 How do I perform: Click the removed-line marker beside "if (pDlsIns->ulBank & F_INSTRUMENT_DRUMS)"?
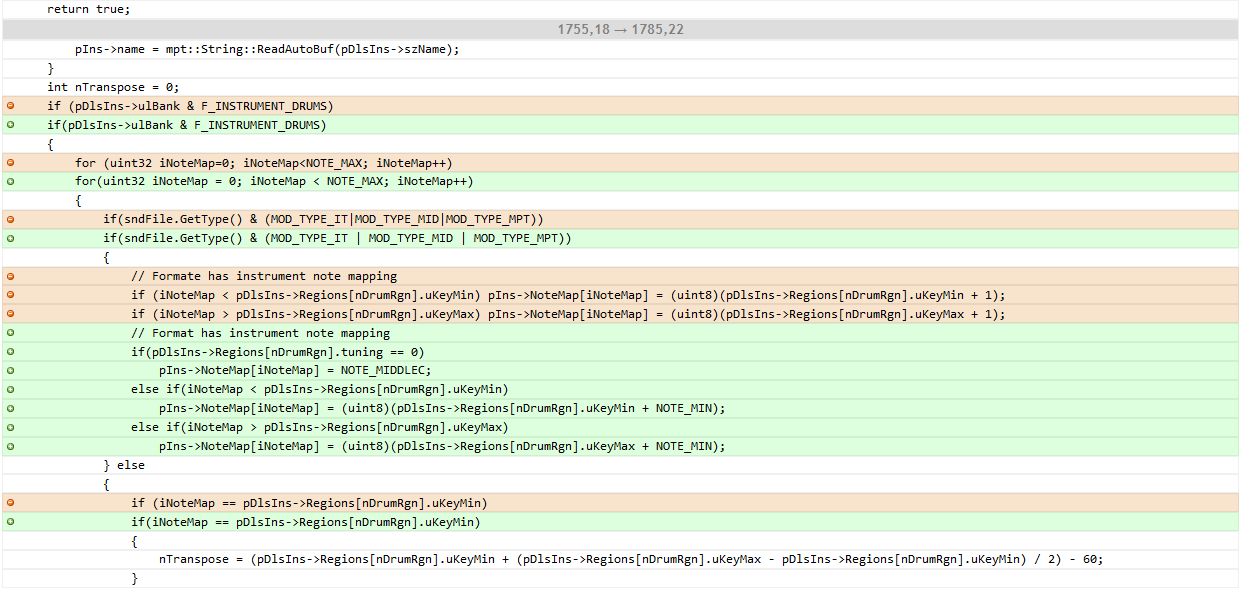(x=10, y=106)
